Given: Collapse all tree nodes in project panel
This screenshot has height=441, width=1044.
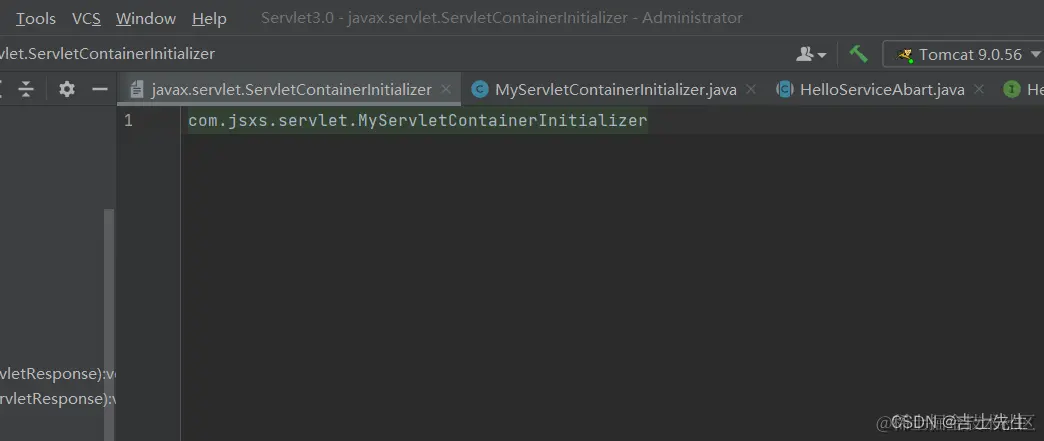Looking at the screenshot, I should click(26, 89).
